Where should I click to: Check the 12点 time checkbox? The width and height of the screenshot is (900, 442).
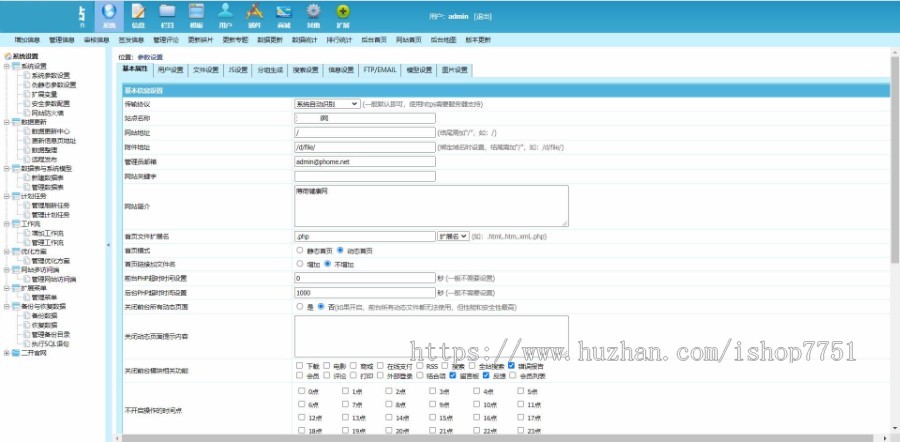click(x=301, y=417)
